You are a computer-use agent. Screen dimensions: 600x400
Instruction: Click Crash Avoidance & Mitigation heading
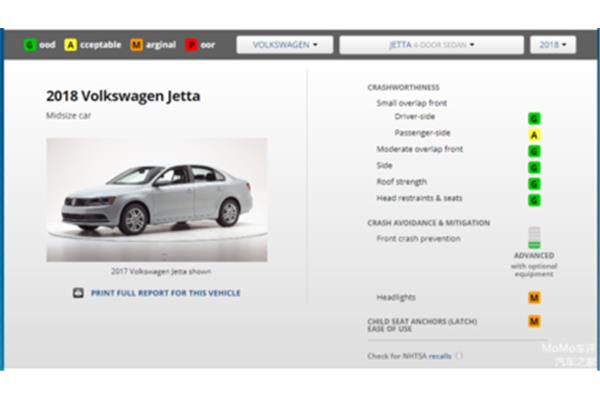[429, 223]
